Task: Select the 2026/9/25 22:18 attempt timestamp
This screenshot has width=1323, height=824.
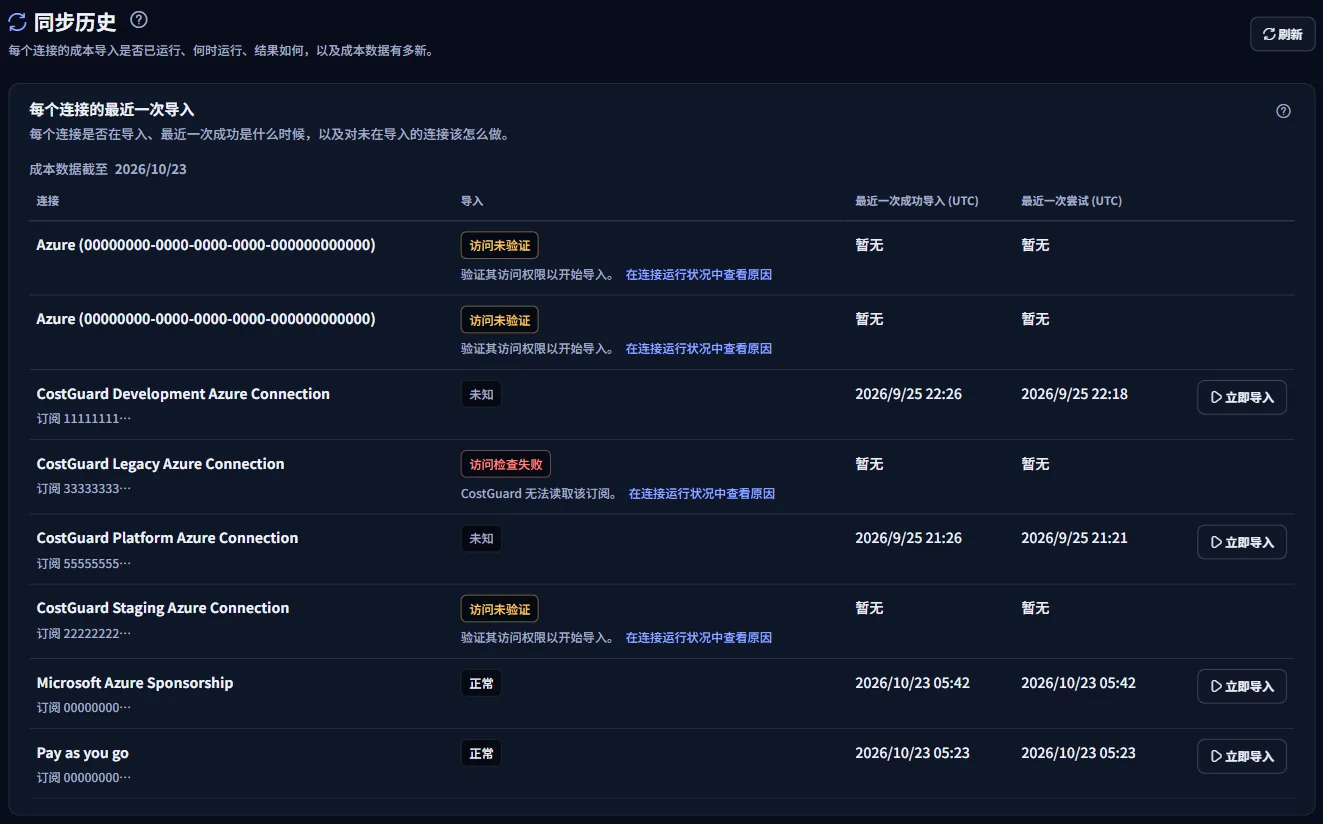Action: tap(1075, 394)
